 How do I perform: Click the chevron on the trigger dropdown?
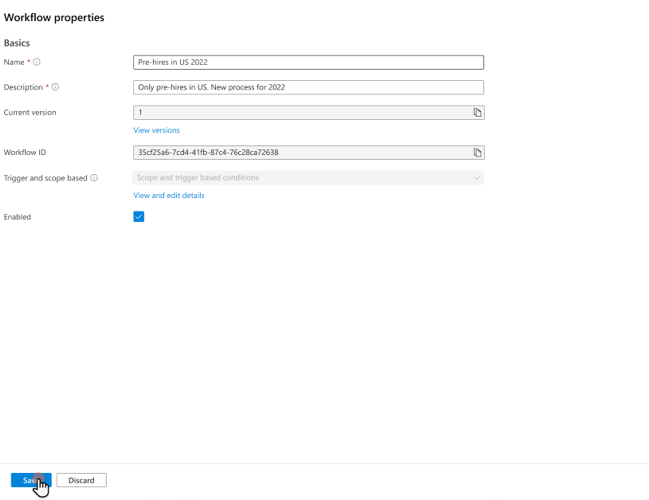click(477, 178)
